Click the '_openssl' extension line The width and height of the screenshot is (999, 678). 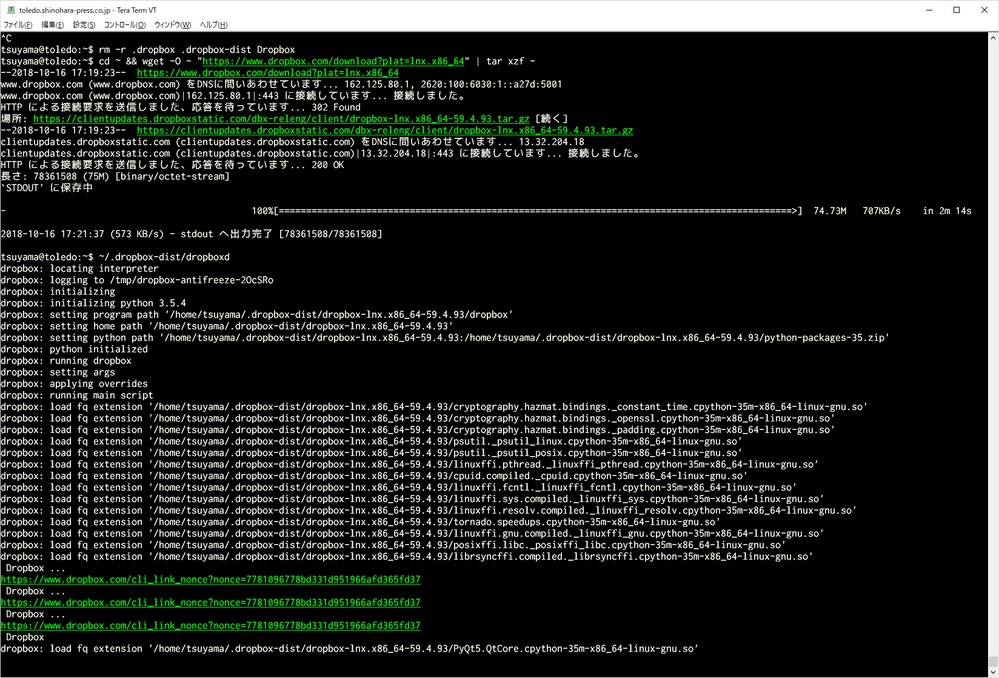(418, 418)
